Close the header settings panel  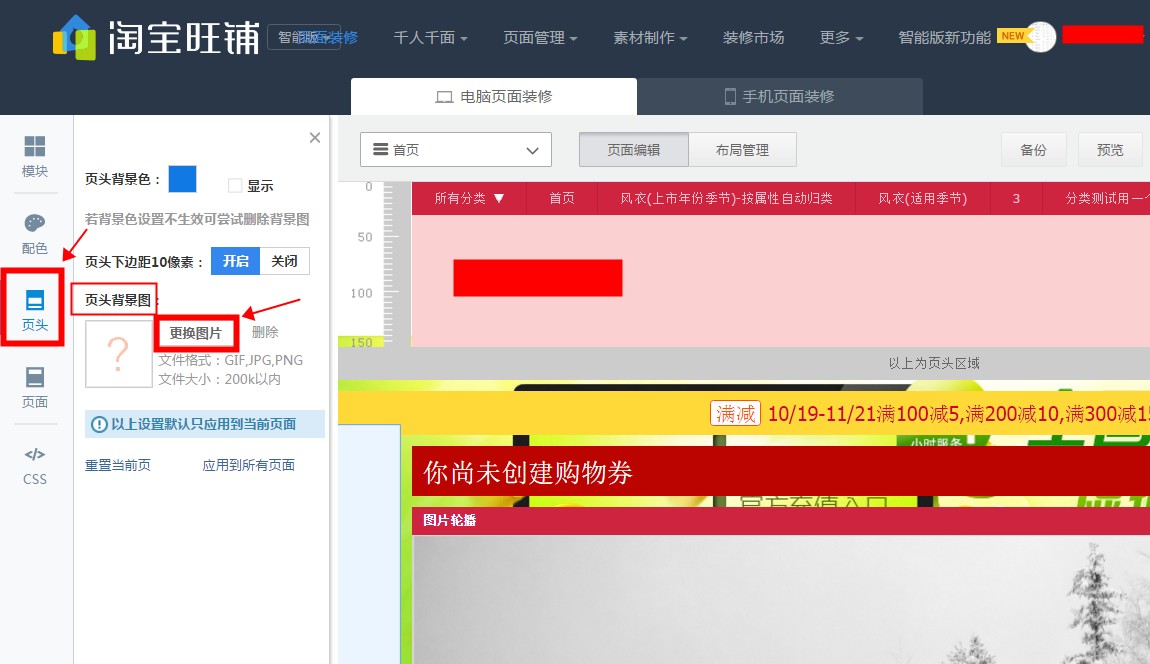pyautogui.click(x=315, y=137)
